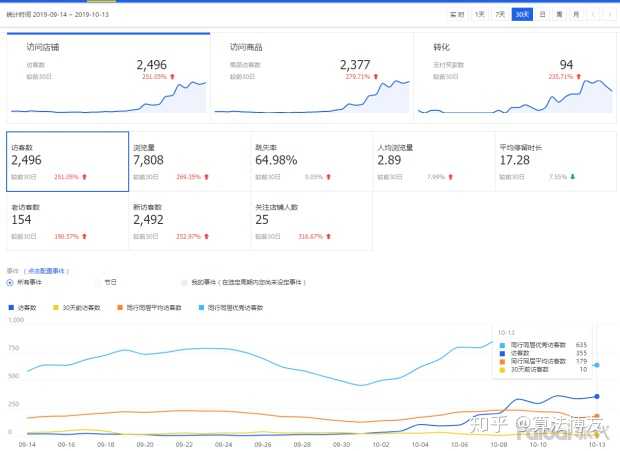Select the 所有事件 radio button

[x=11, y=283]
